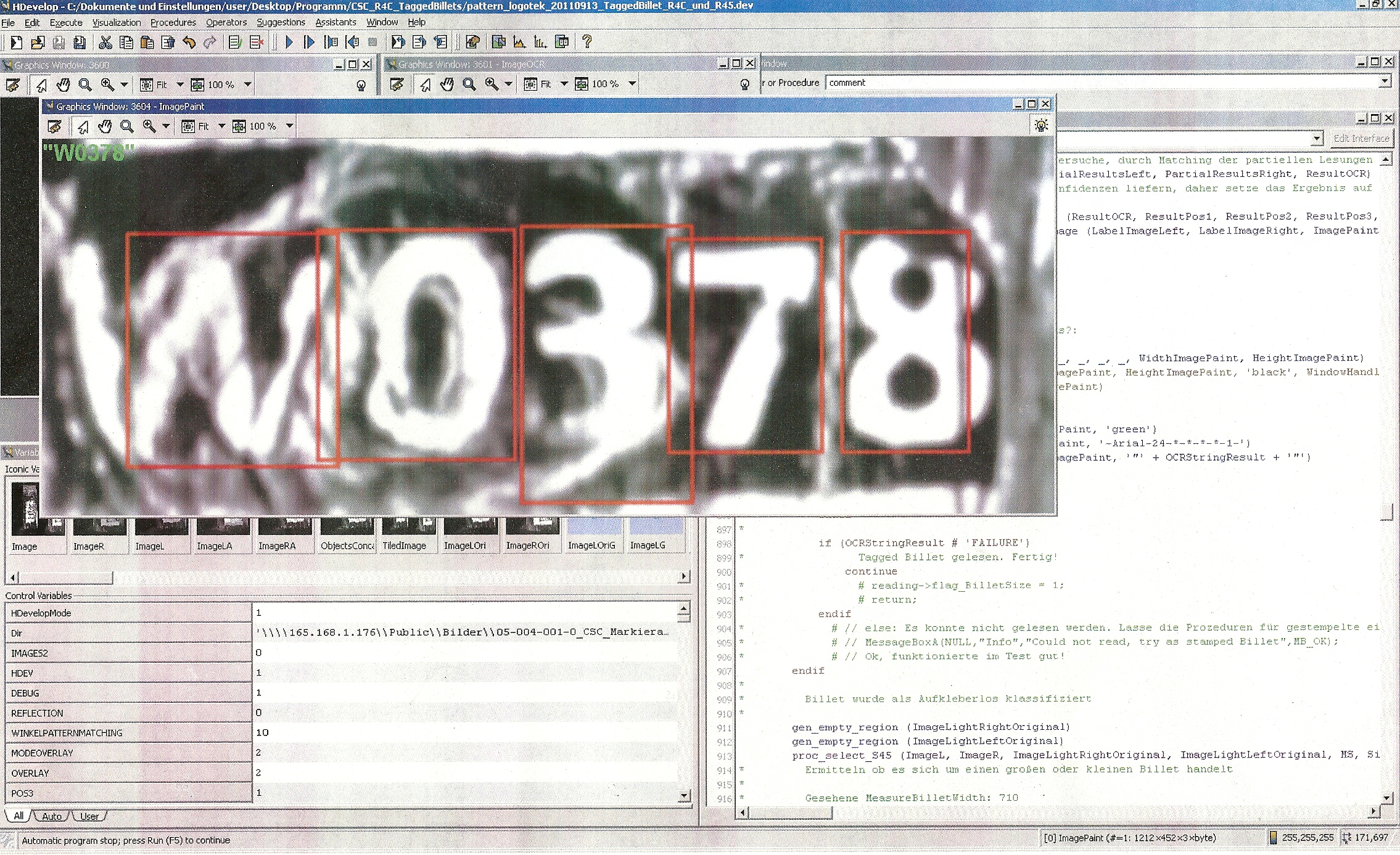Image resolution: width=1400 pixels, height=855 pixels.
Task: Toggle the light bulb in ImagePaint window
Action: click(x=1041, y=126)
